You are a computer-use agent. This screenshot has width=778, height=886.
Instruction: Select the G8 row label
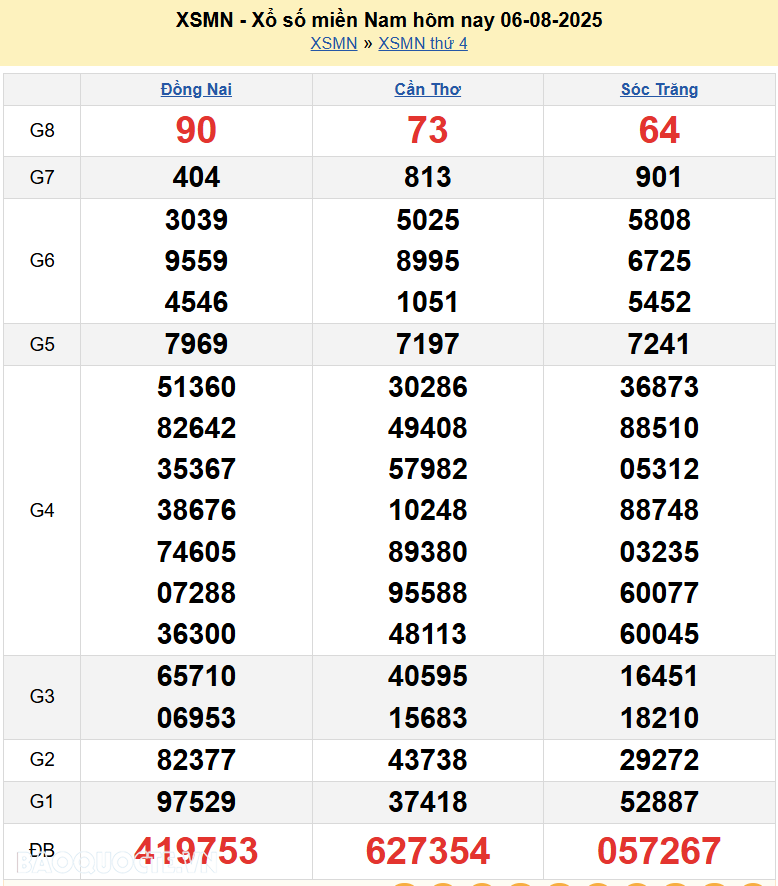(x=42, y=130)
